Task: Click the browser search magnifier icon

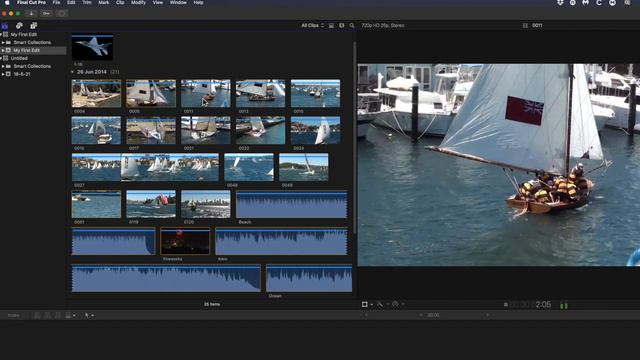Action: point(352,25)
